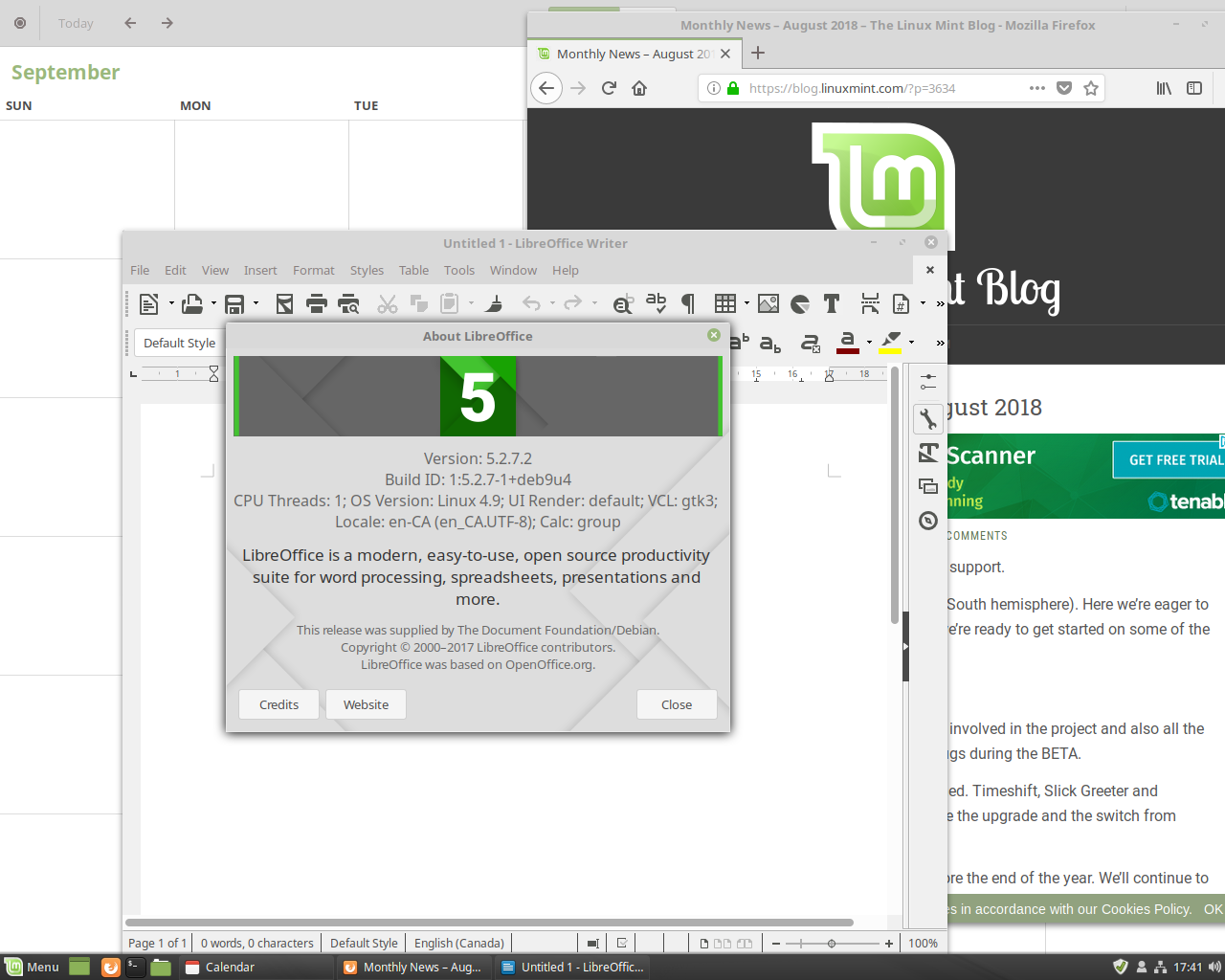Click the Save icon in Writer toolbar

pyautogui.click(x=234, y=304)
